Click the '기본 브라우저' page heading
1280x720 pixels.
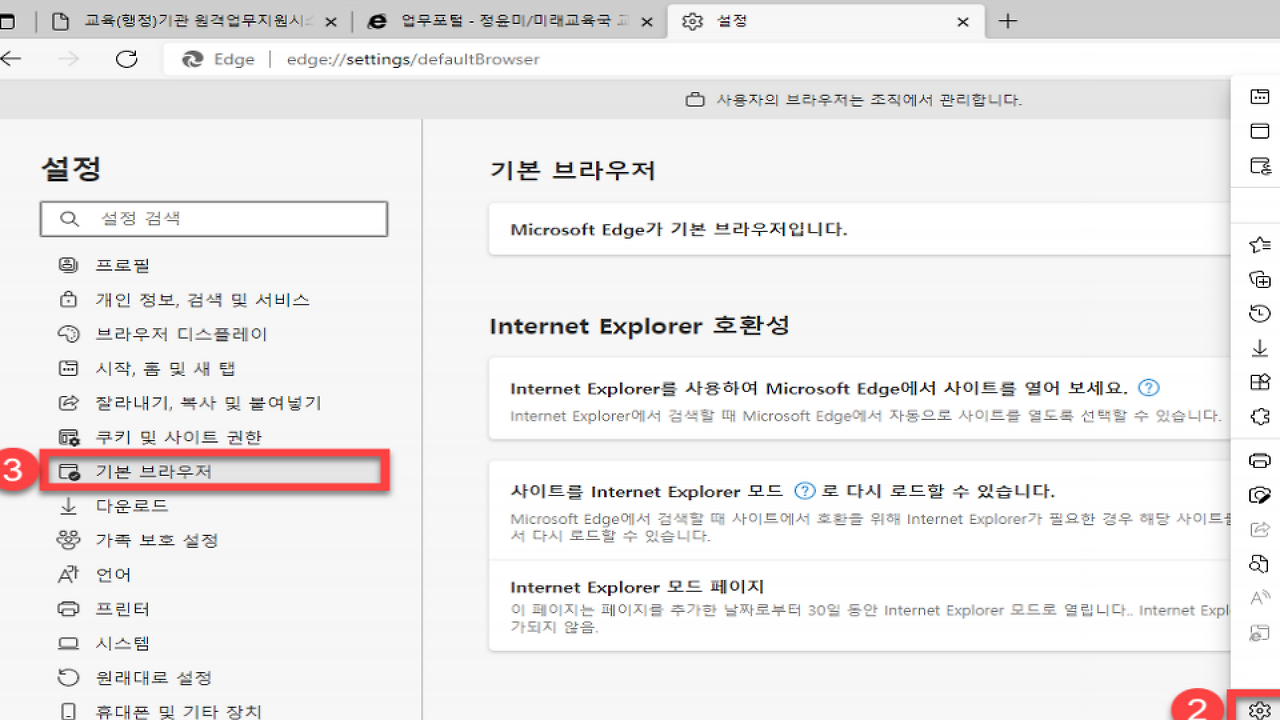(573, 171)
